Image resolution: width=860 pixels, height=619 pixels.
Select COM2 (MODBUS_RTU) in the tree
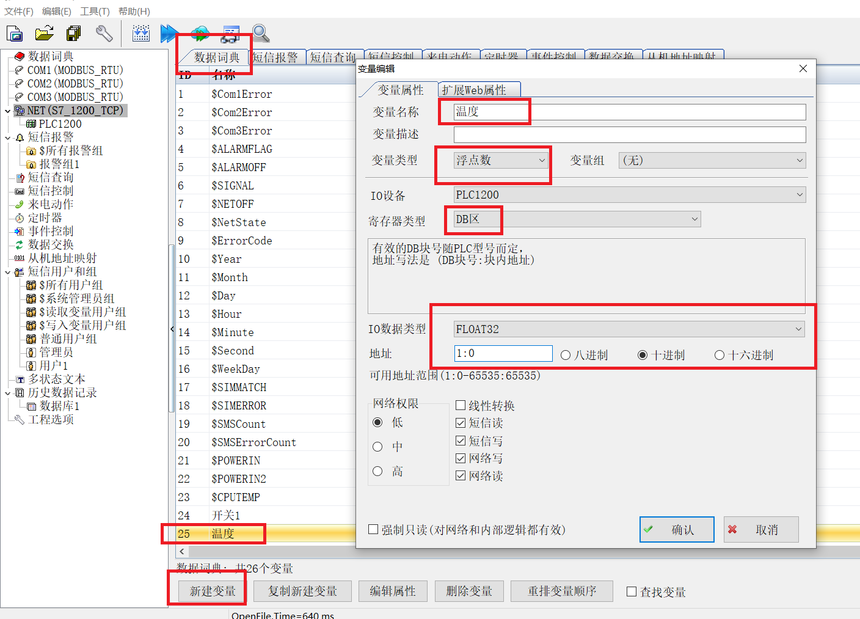click(75, 83)
